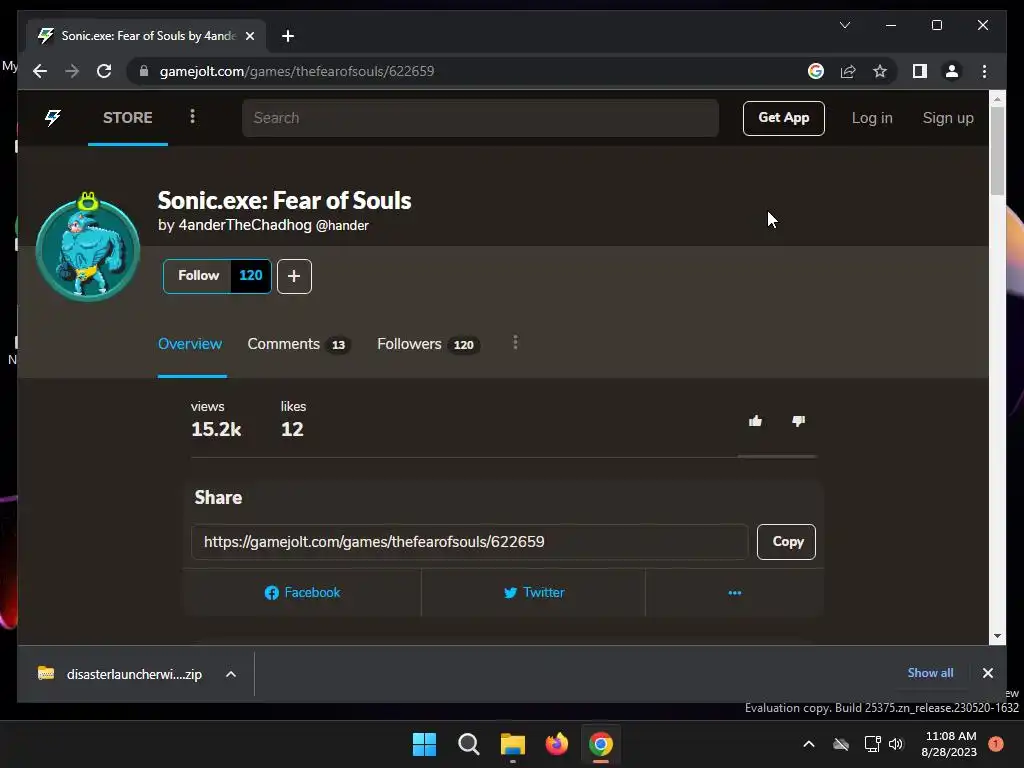Select the share URL text field
The image size is (1024, 768).
(470, 542)
